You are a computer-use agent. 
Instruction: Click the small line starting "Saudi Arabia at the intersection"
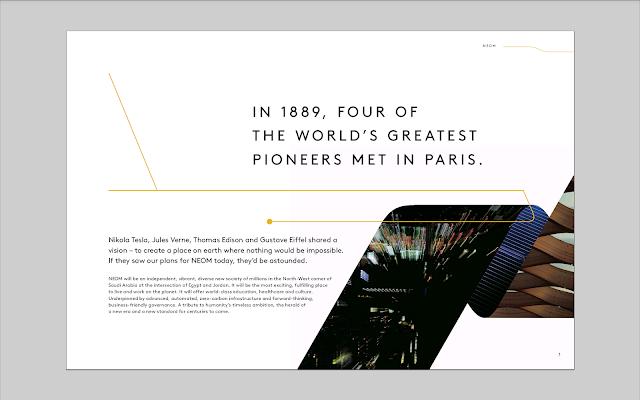(x=218, y=285)
